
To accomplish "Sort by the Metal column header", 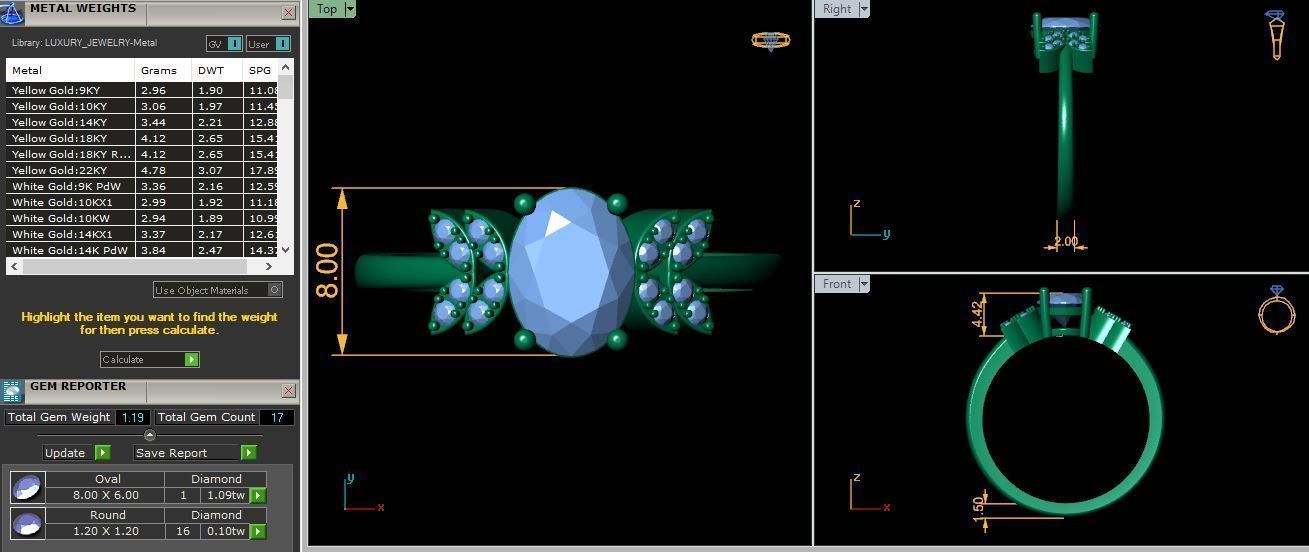I will pos(70,70).
